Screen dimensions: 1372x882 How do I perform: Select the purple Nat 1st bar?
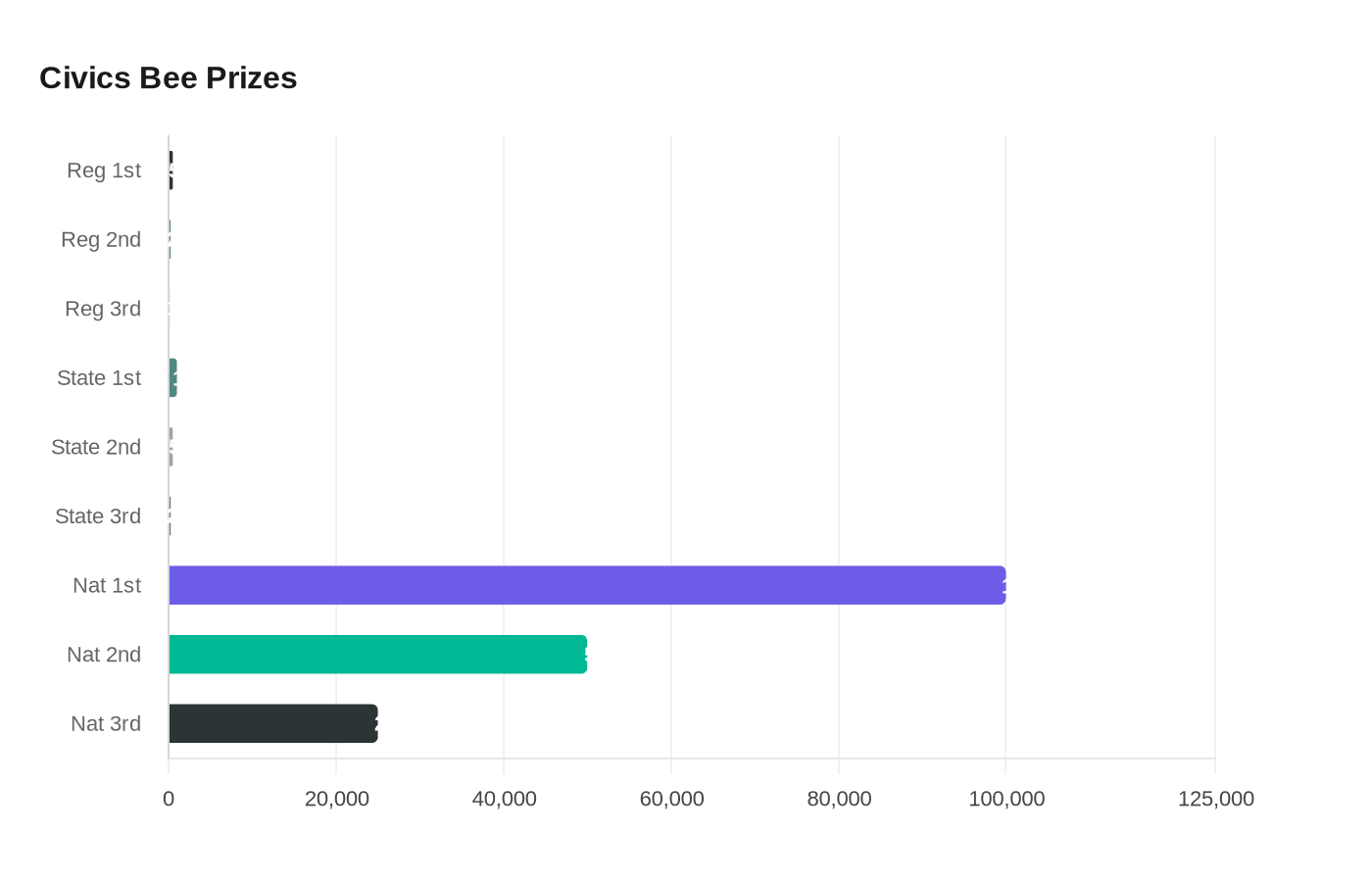(x=586, y=585)
